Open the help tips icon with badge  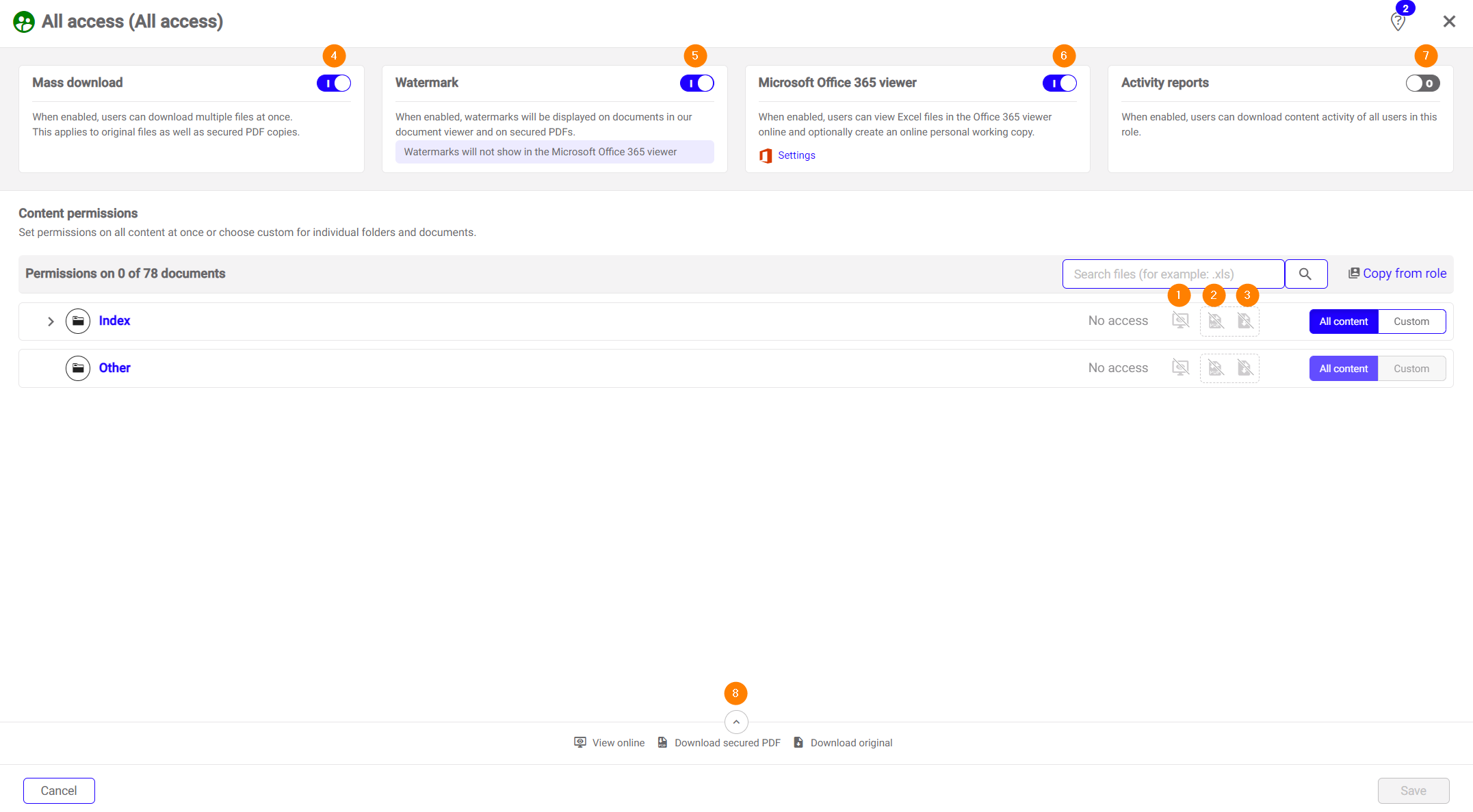[1398, 21]
